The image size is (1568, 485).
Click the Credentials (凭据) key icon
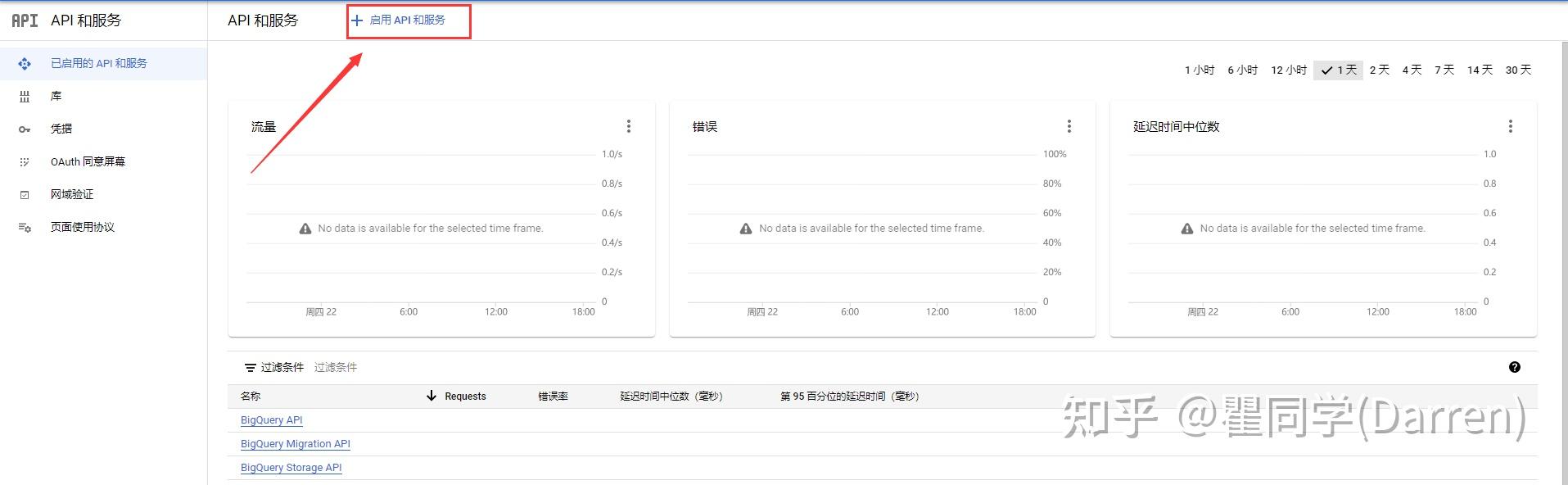coord(25,129)
